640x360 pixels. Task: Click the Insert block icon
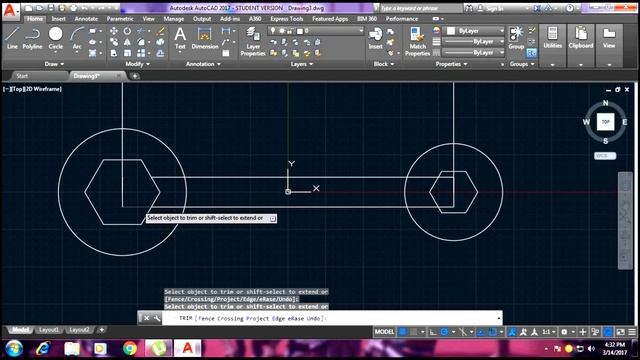coord(375,38)
